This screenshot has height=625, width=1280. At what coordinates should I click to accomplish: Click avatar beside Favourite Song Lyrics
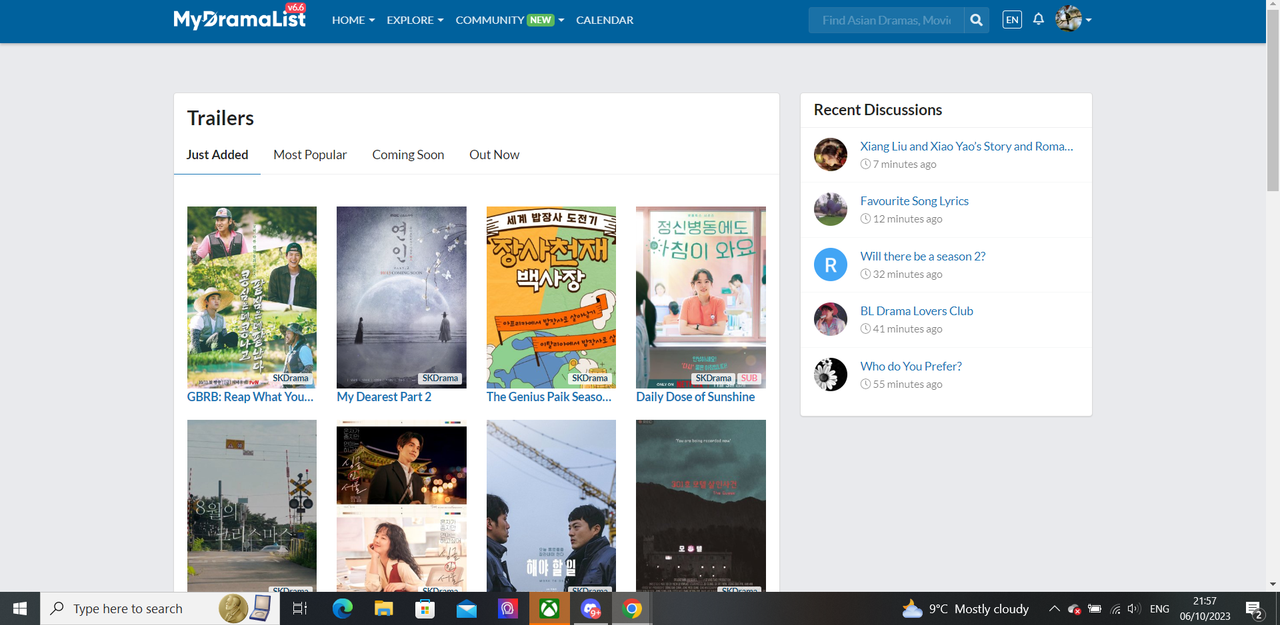click(x=830, y=210)
